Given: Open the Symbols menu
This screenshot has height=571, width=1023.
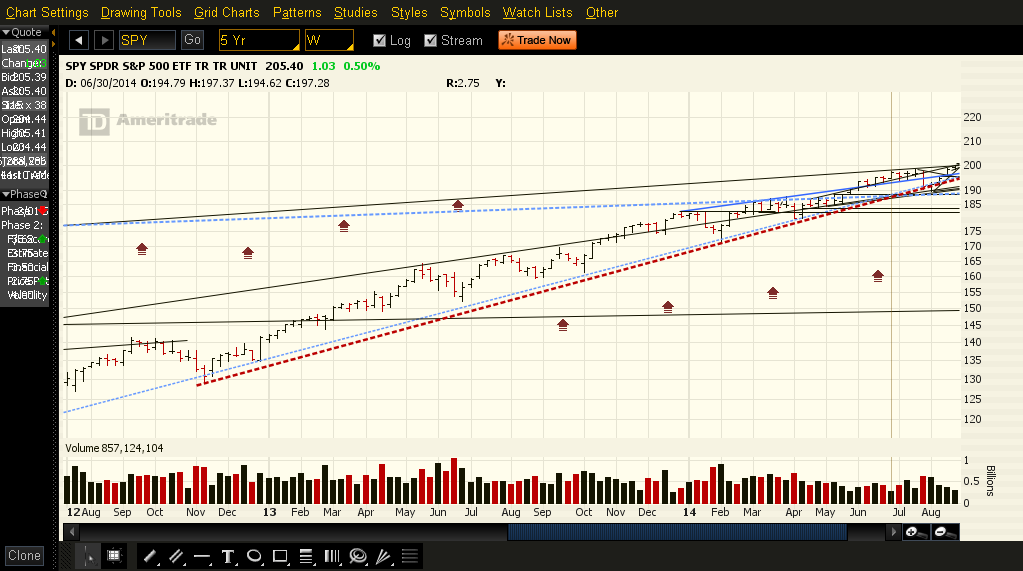Looking at the screenshot, I should tap(465, 12).
